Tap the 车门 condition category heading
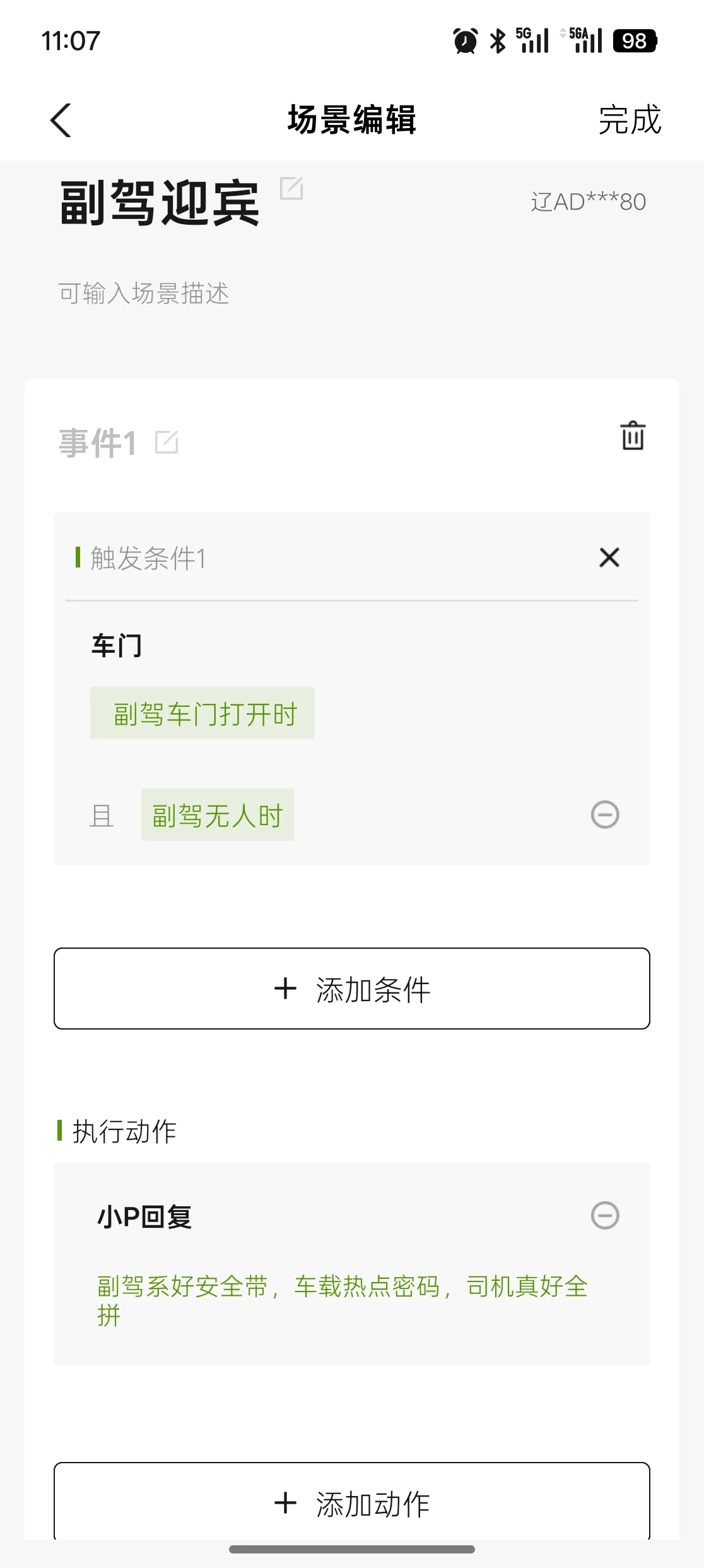 (117, 646)
